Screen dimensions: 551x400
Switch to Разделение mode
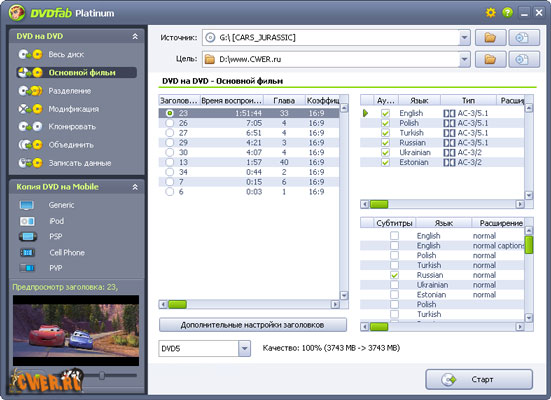70,91
